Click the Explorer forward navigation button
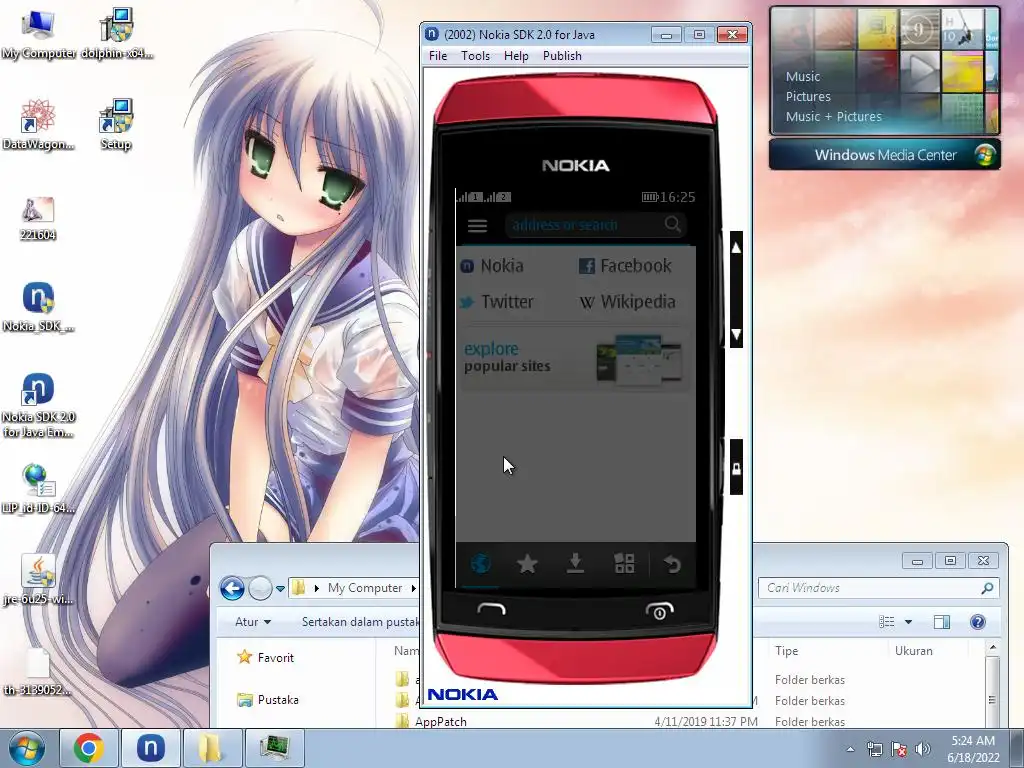Screen dimensions: 1024x768 click(x=260, y=588)
